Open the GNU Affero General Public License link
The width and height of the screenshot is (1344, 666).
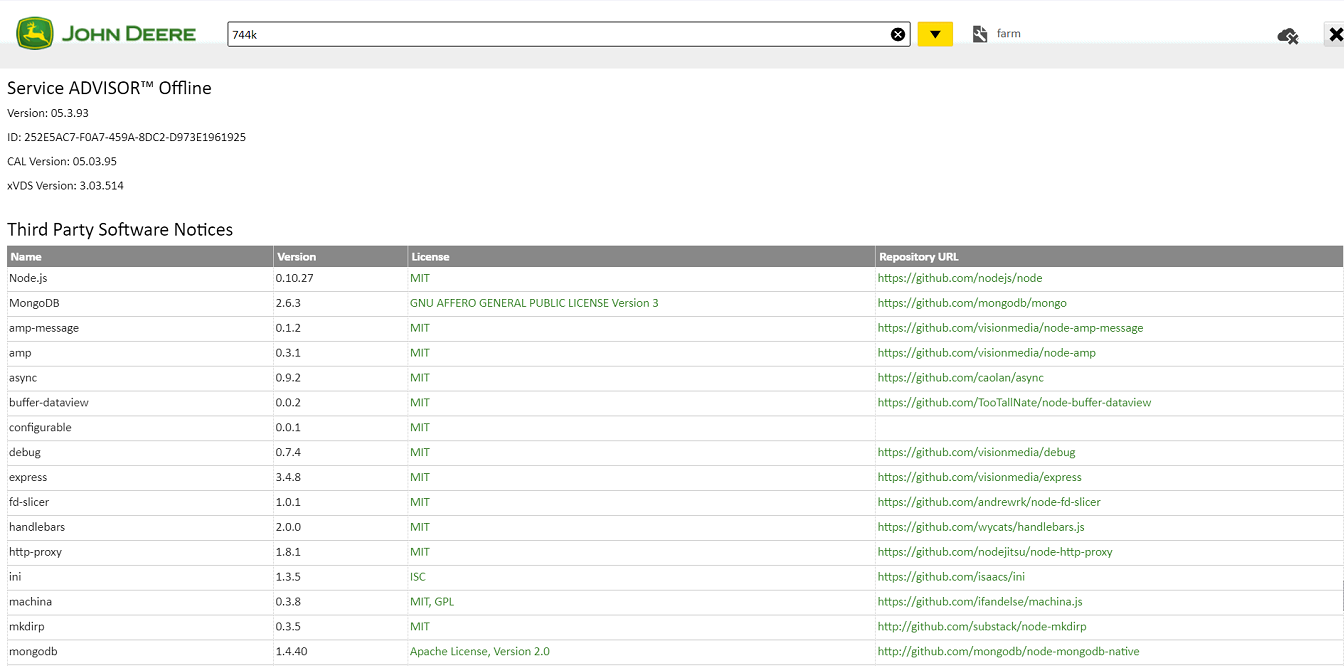coord(534,303)
